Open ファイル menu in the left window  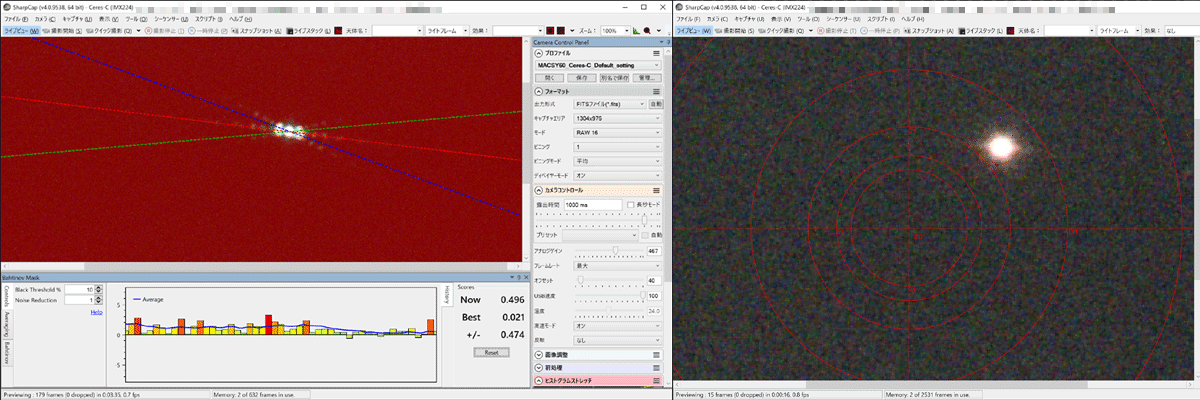point(15,19)
